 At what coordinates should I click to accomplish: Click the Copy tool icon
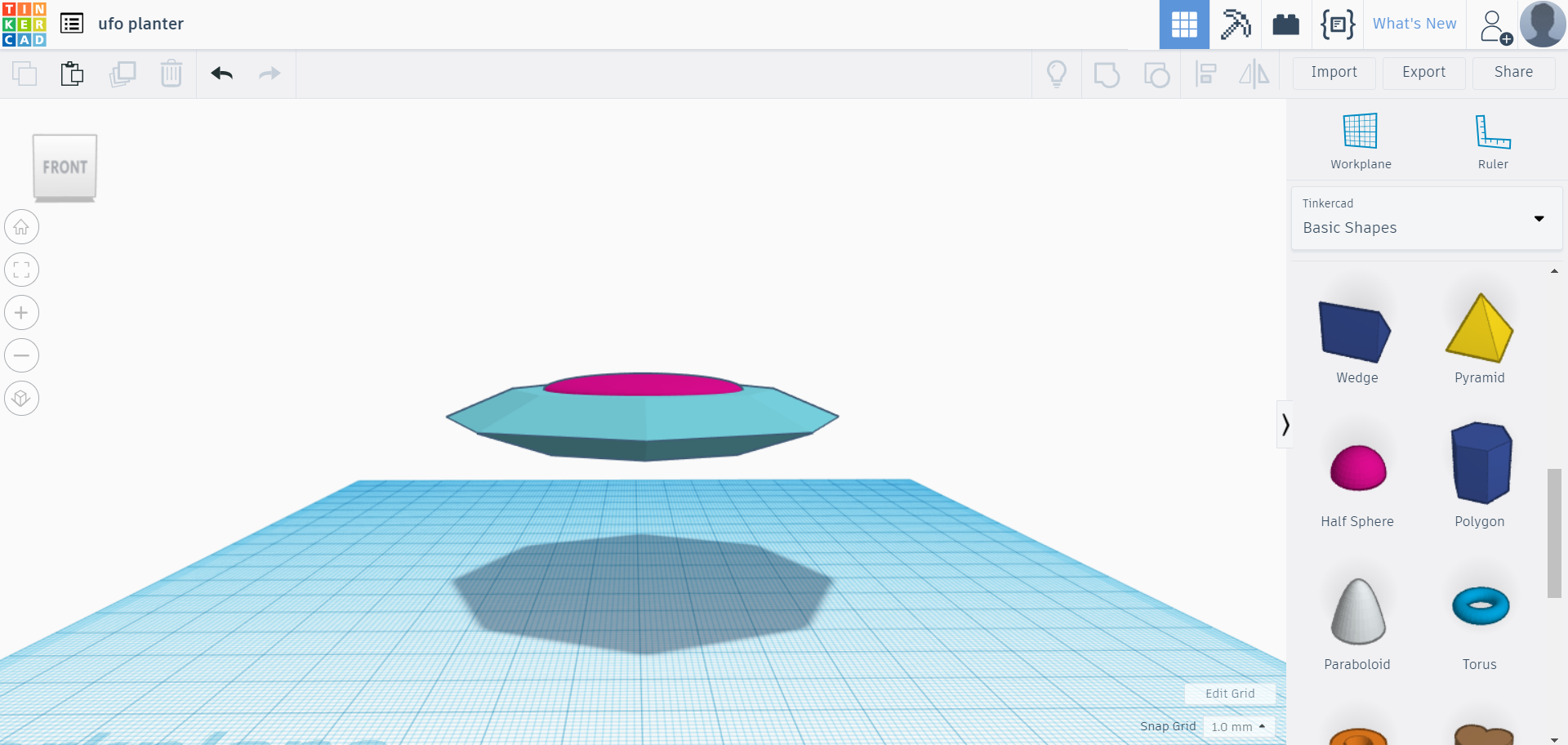coord(24,74)
